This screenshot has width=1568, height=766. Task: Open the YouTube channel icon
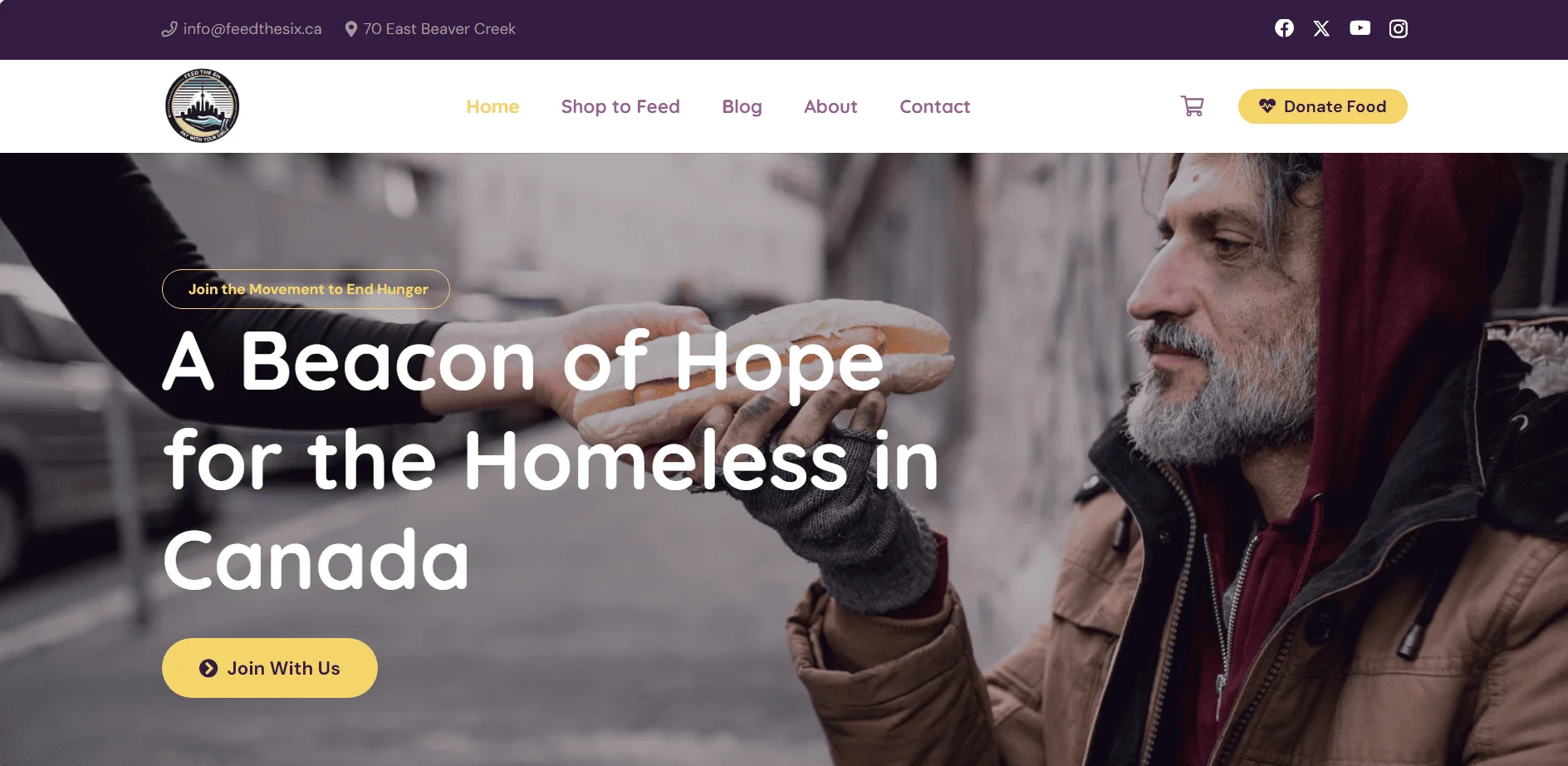[1360, 28]
